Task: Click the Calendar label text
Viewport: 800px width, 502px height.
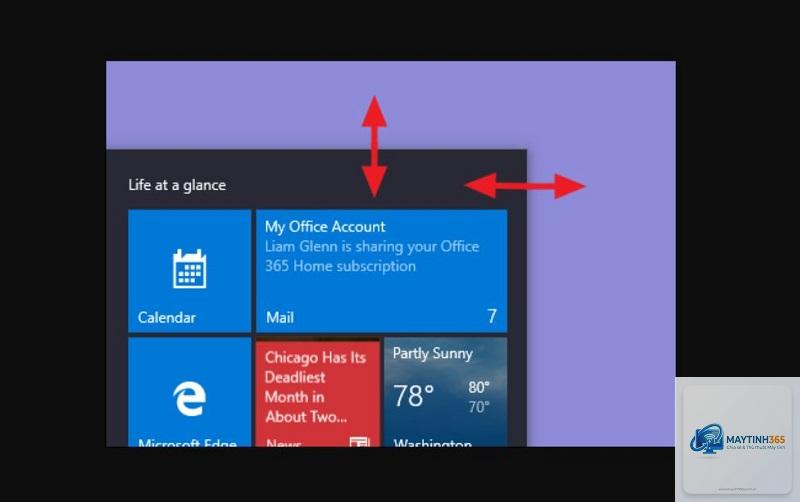Action: [x=166, y=317]
